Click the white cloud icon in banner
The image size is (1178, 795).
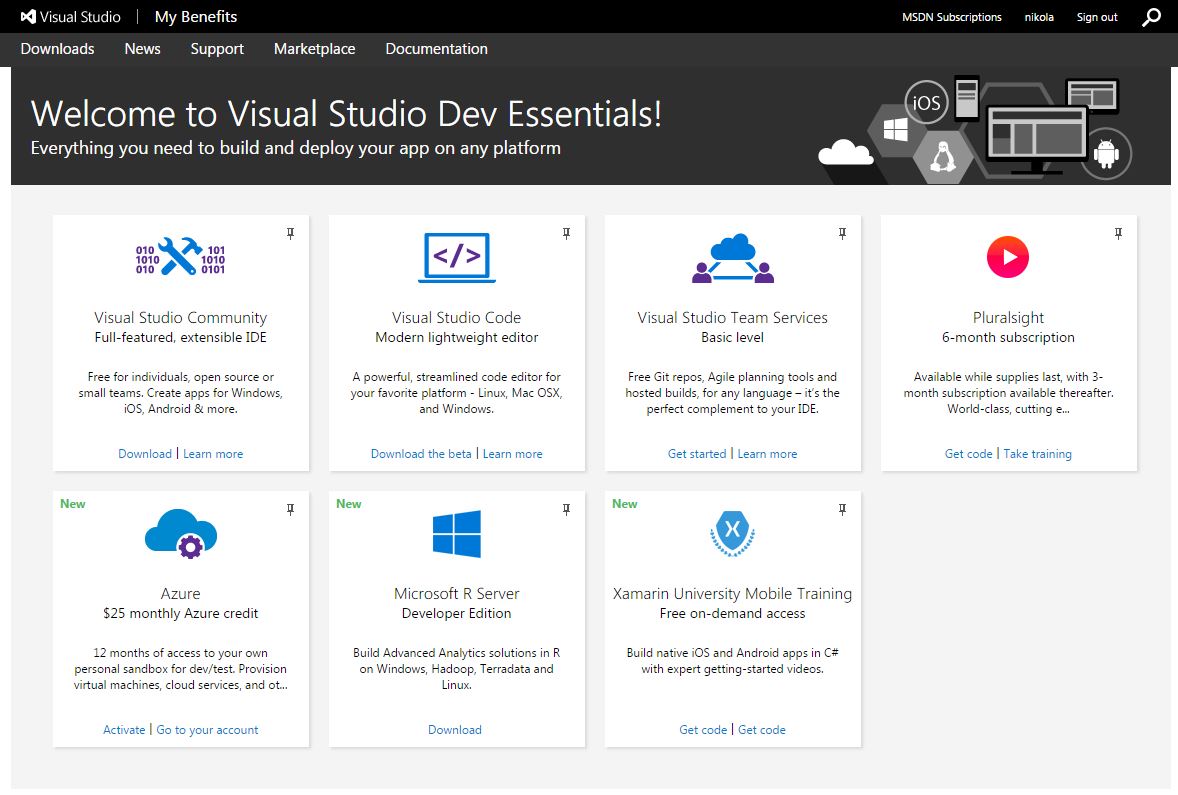(x=846, y=153)
